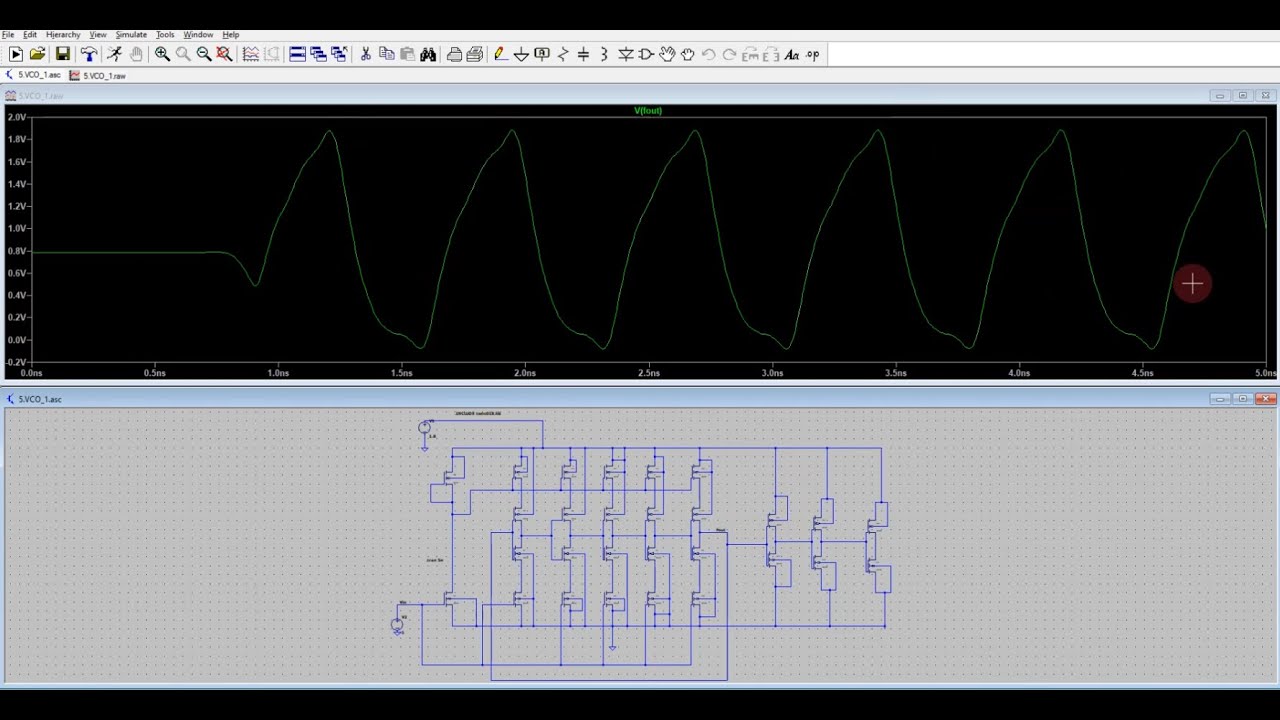The image size is (1280, 720).
Task: Click the V(lout) trace label
Action: coord(648,111)
